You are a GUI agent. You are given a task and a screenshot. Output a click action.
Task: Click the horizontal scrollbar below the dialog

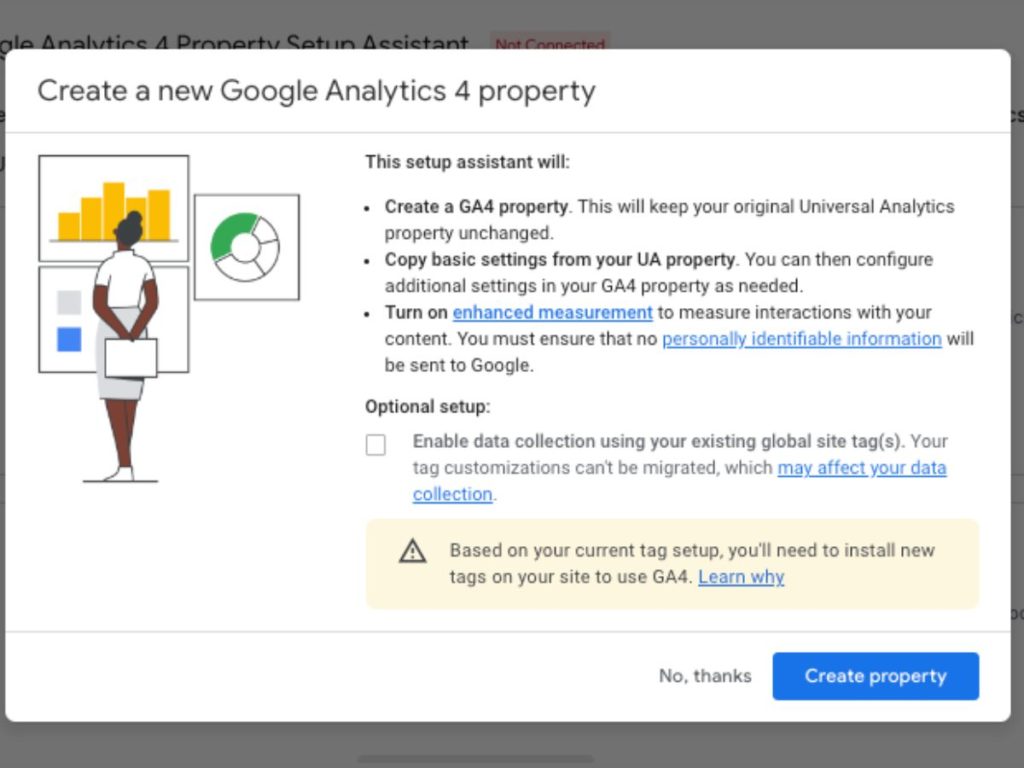[475, 760]
